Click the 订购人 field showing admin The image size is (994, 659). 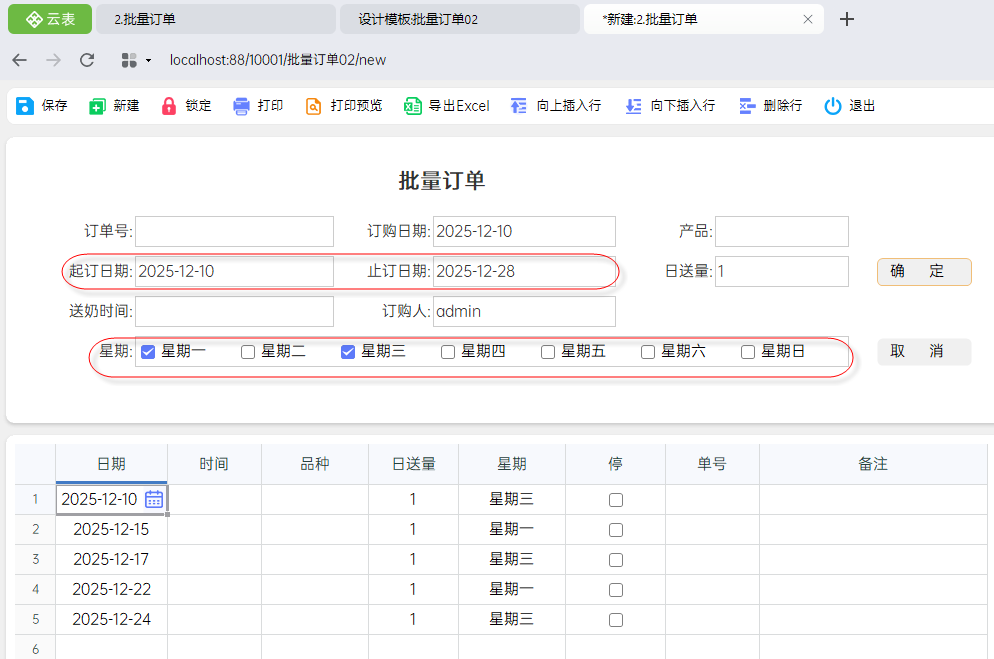coord(524,311)
